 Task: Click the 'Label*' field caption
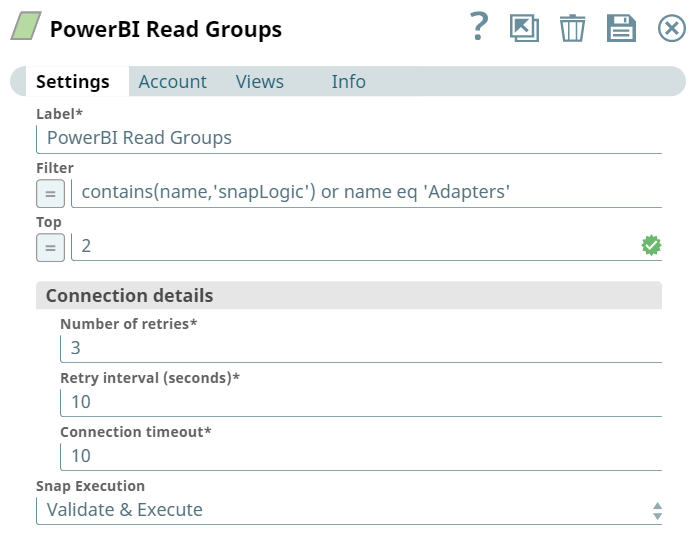(x=59, y=114)
